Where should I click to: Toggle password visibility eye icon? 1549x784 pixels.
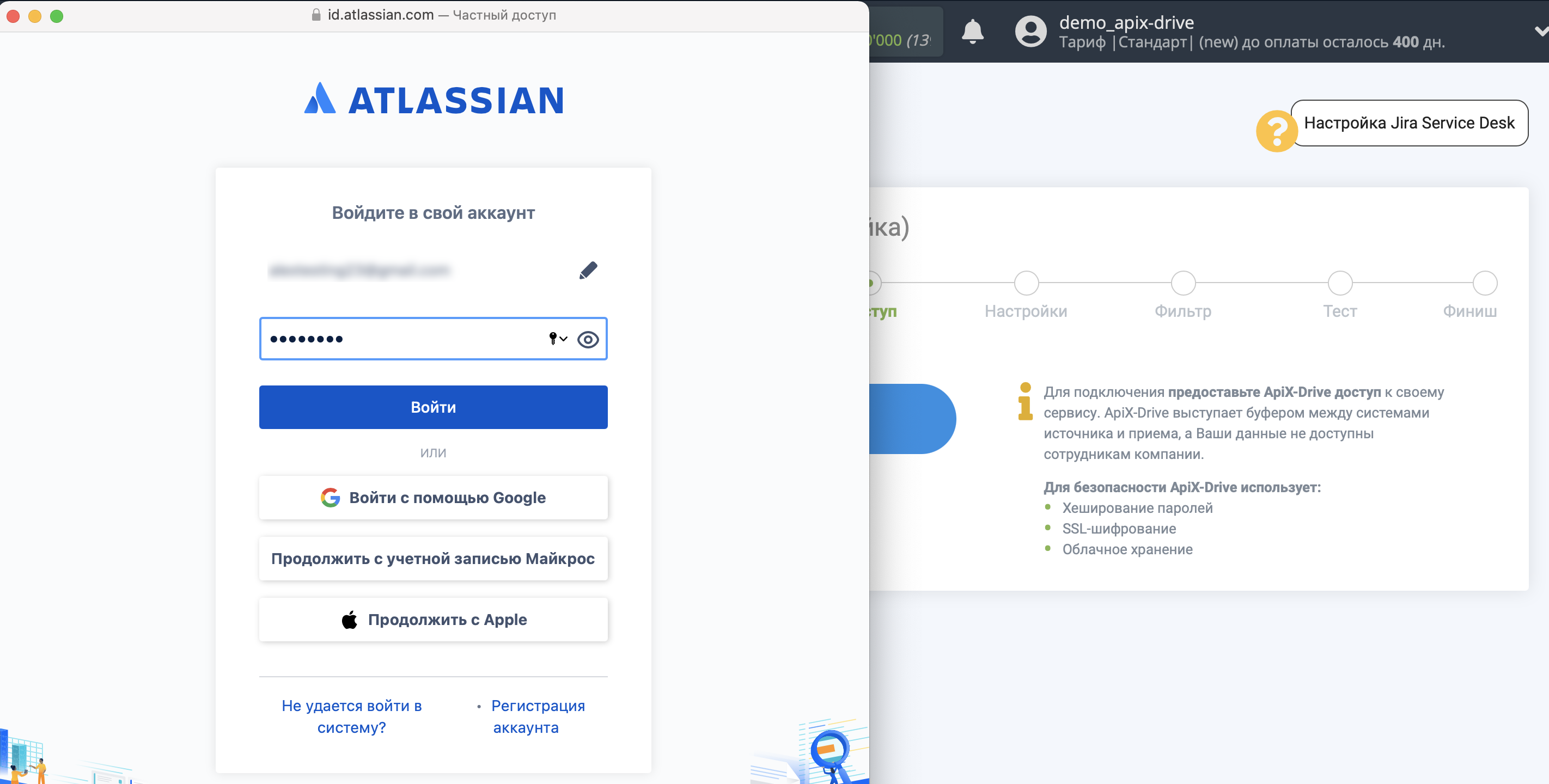point(589,339)
